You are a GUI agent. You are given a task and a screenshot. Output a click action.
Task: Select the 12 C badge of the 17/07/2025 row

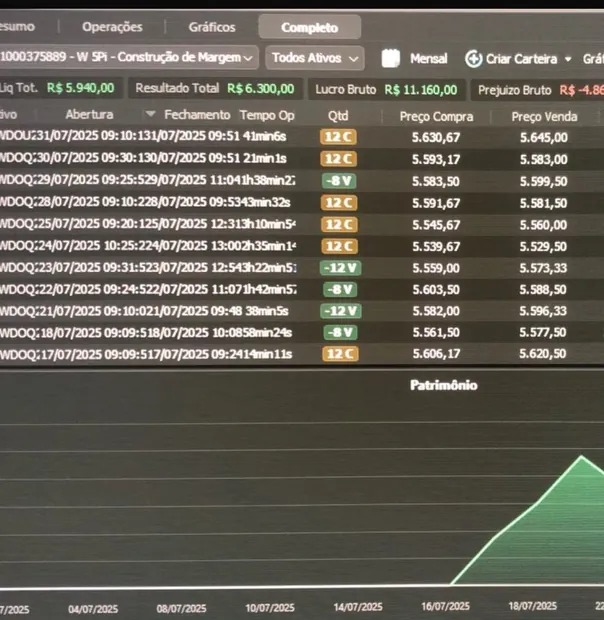coord(340,353)
